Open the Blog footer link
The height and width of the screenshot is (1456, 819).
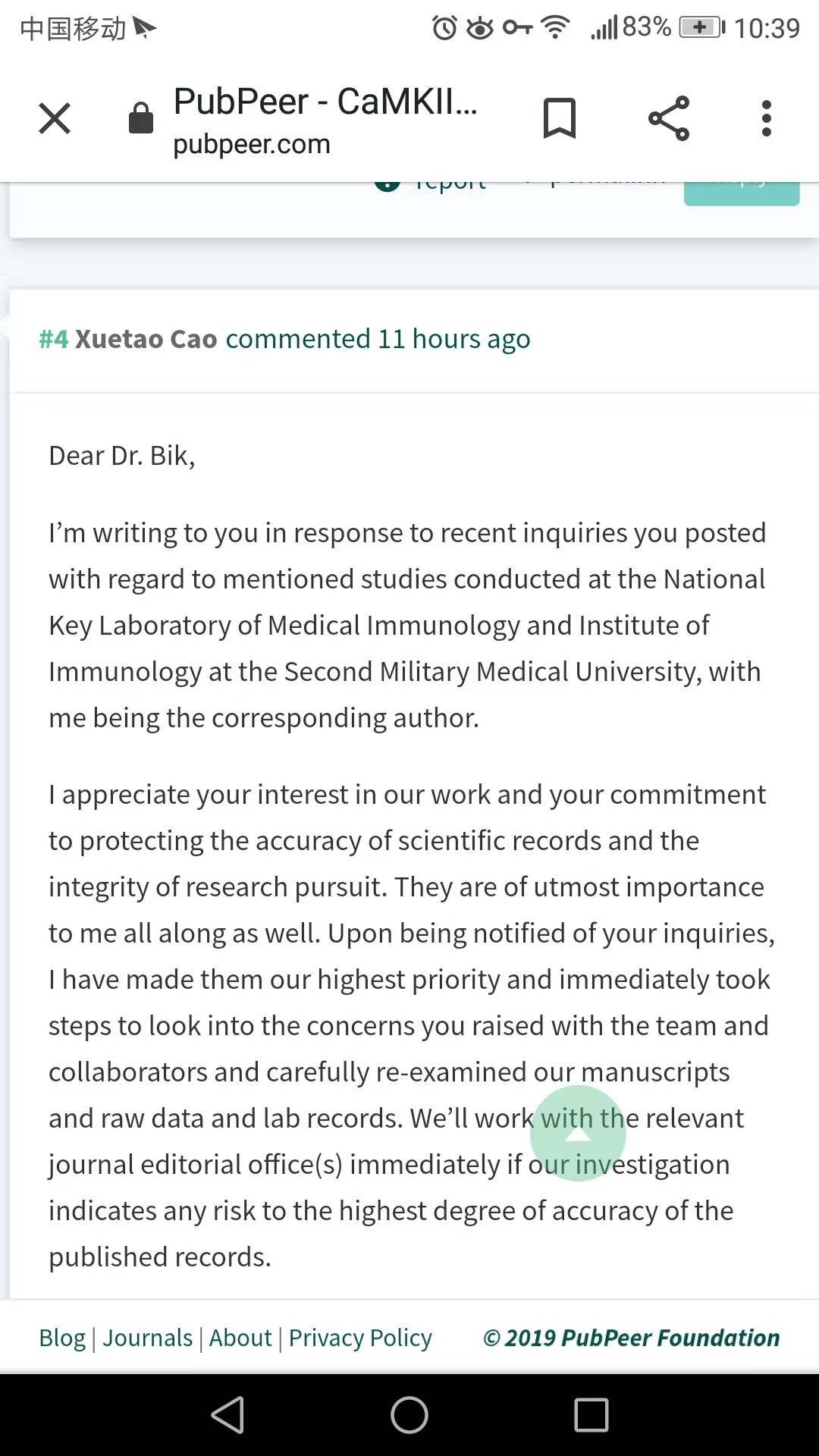(x=62, y=1338)
